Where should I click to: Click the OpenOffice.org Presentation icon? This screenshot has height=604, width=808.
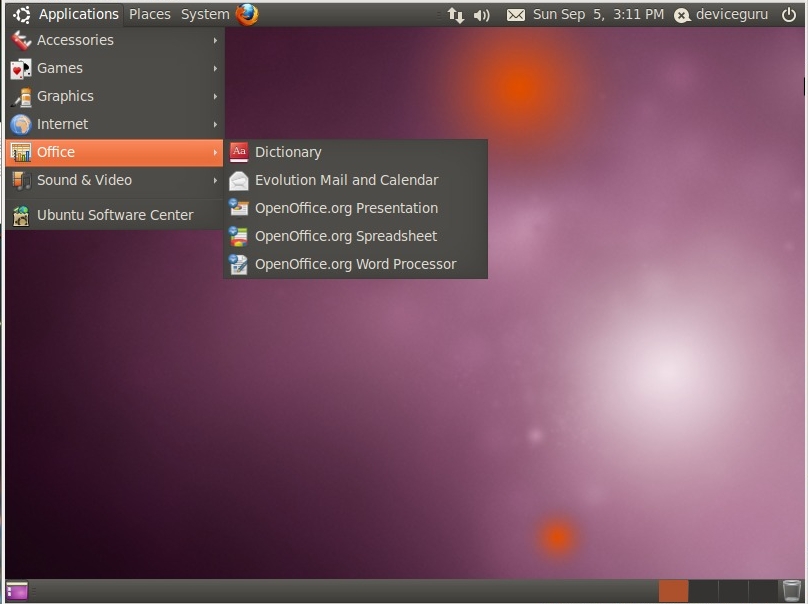point(239,208)
